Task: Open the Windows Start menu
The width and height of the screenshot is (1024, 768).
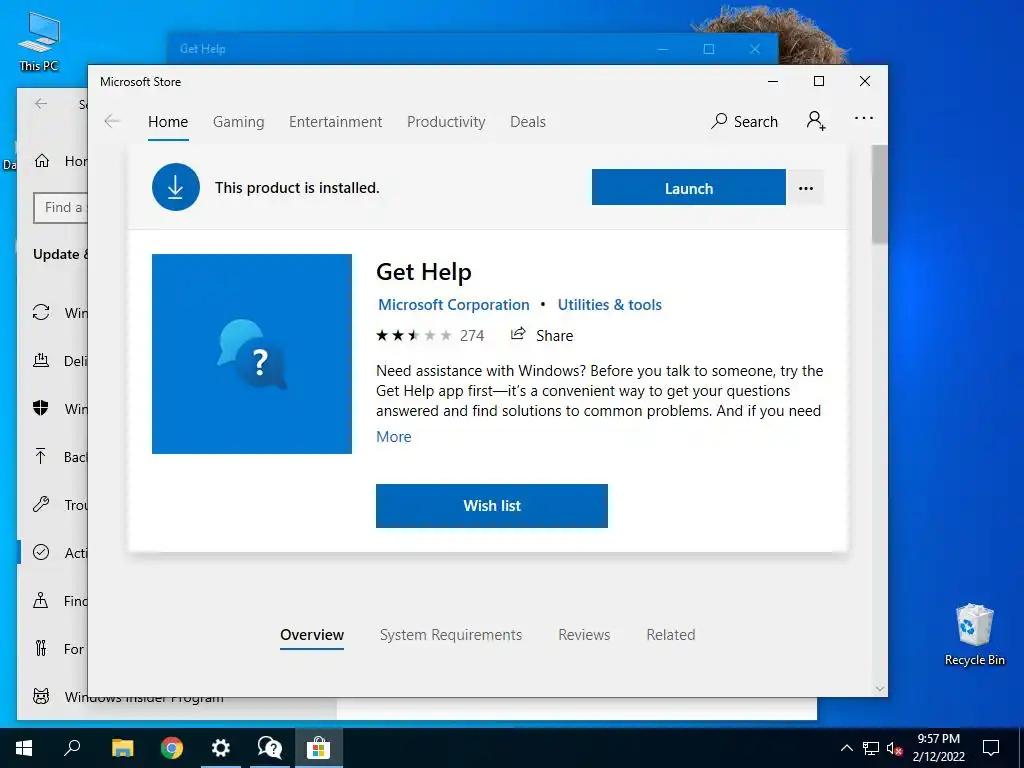Action: click(x=24, y=748)
